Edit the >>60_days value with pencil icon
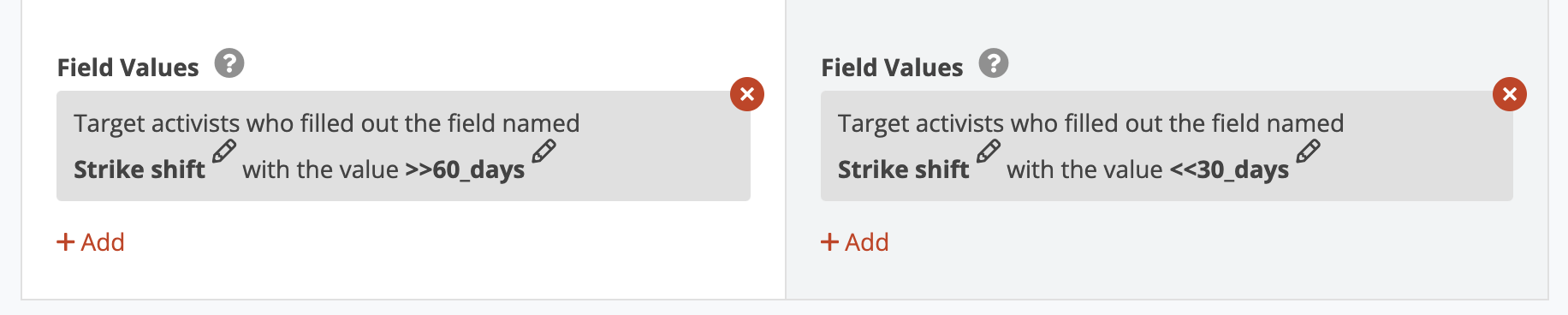 pyautogui.click(x=543, y=152)
